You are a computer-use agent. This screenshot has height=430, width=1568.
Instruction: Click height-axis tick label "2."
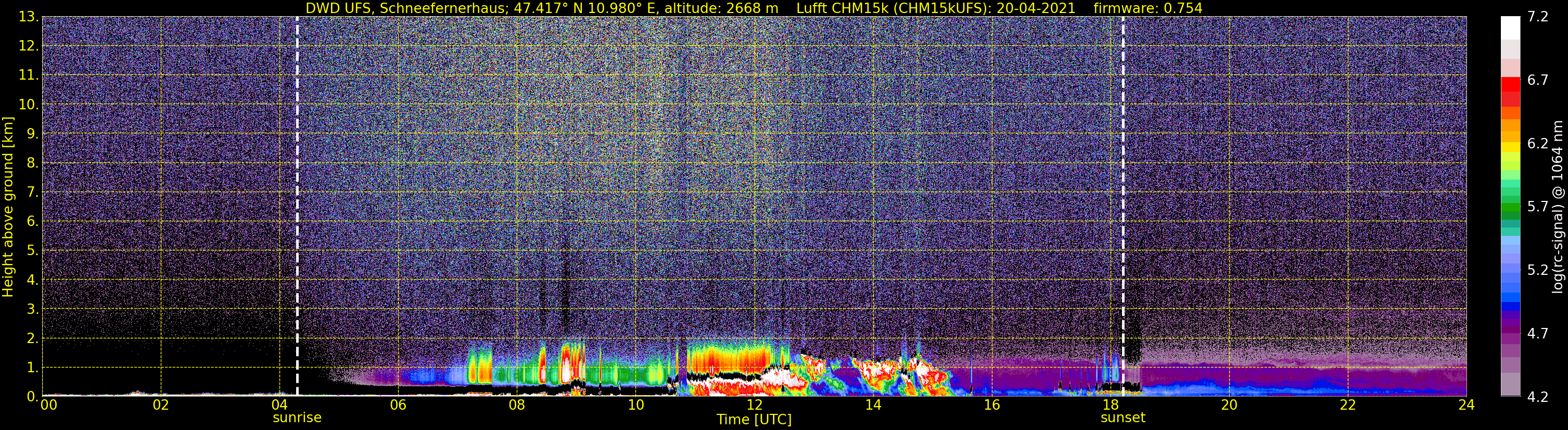tap(33, 338)
